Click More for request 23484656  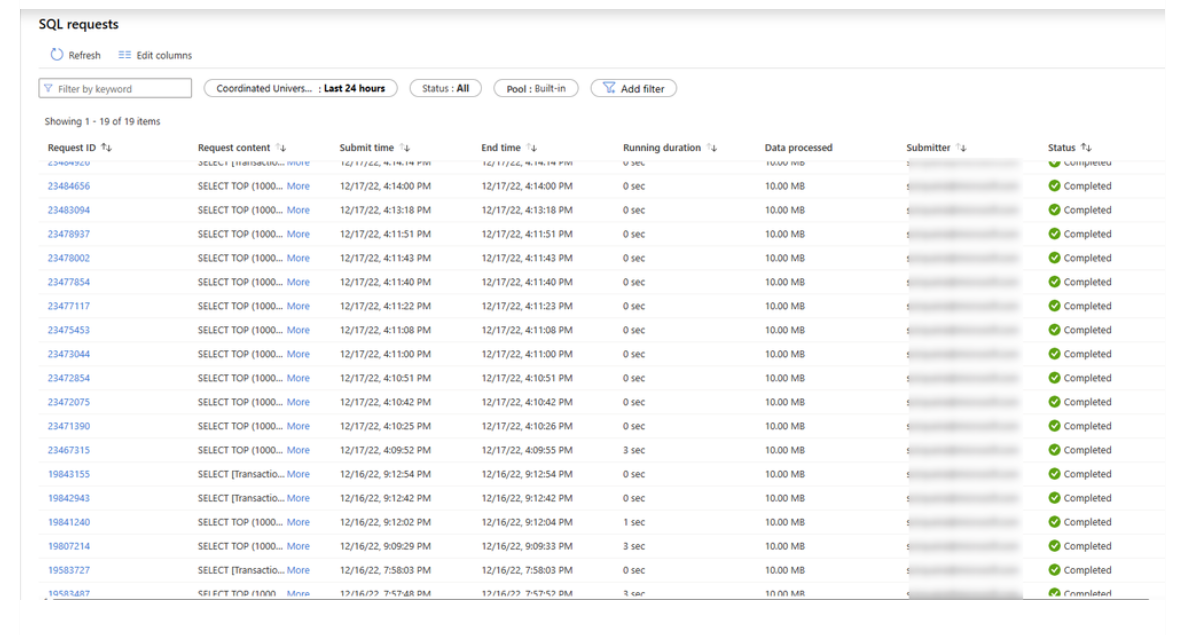(x=298, y=186)
